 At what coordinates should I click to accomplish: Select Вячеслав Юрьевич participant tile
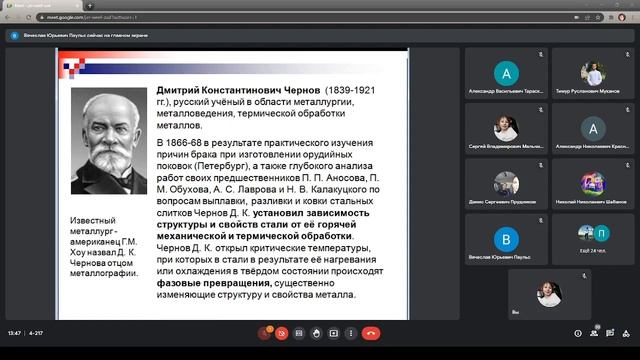506,239
